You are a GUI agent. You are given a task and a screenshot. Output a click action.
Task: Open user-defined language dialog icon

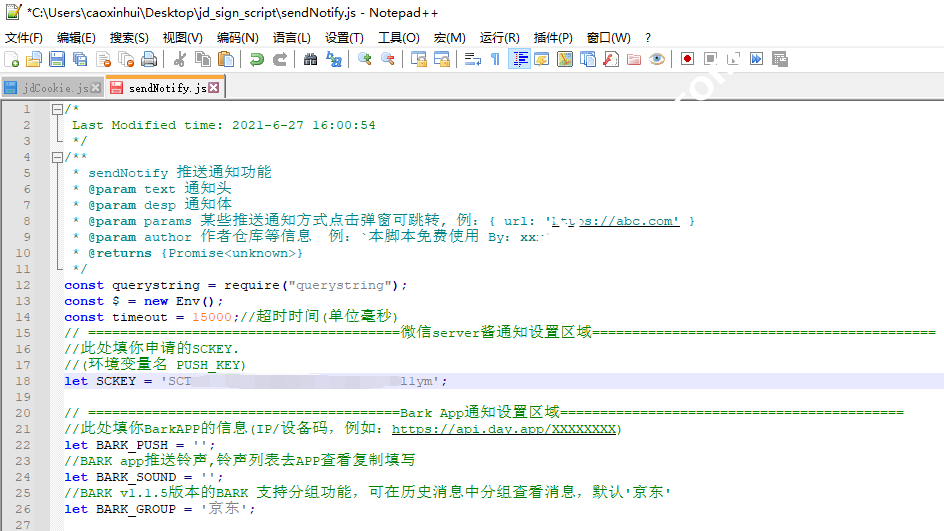click(x=542, y=59)
